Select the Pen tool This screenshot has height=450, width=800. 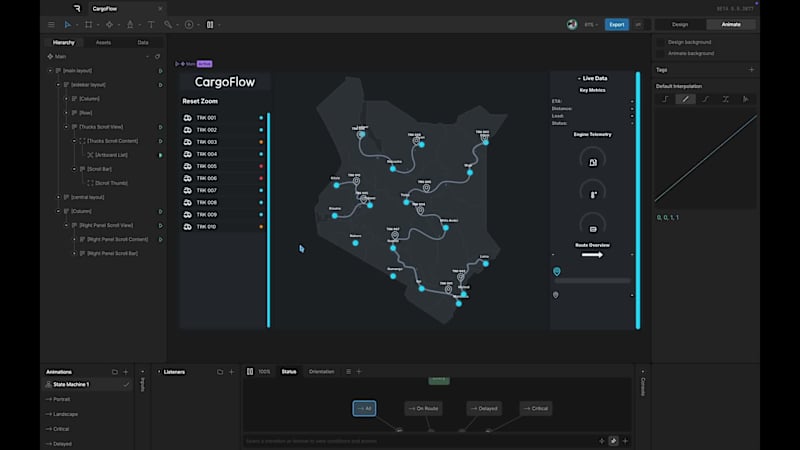[x=130, y=24]
